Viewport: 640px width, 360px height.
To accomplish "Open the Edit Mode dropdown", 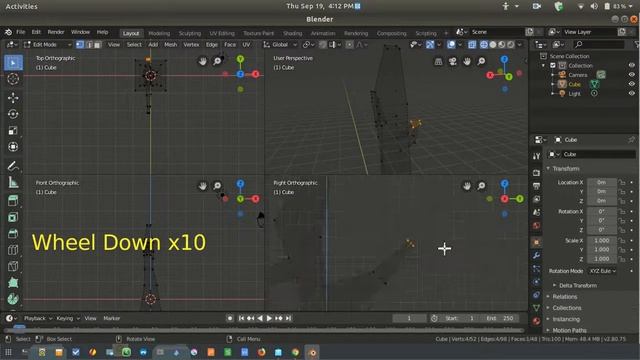I will point(48,44).
